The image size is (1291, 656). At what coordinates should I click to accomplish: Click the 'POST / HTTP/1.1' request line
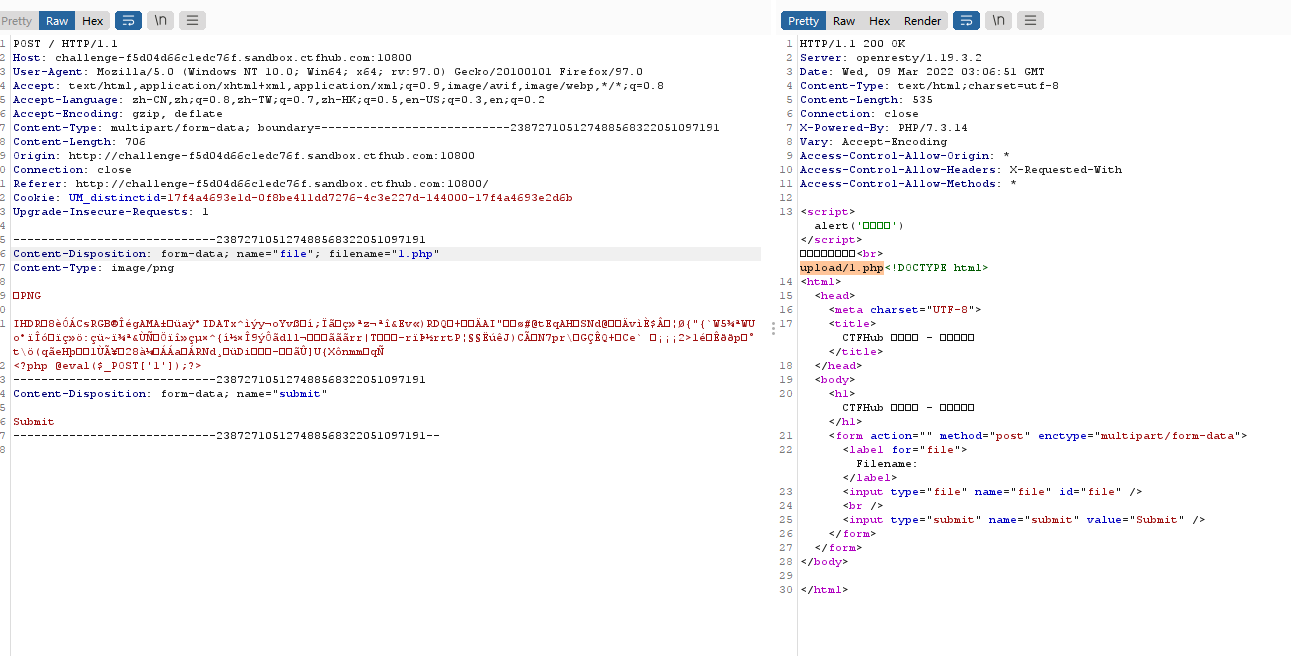tap(65, 44)
